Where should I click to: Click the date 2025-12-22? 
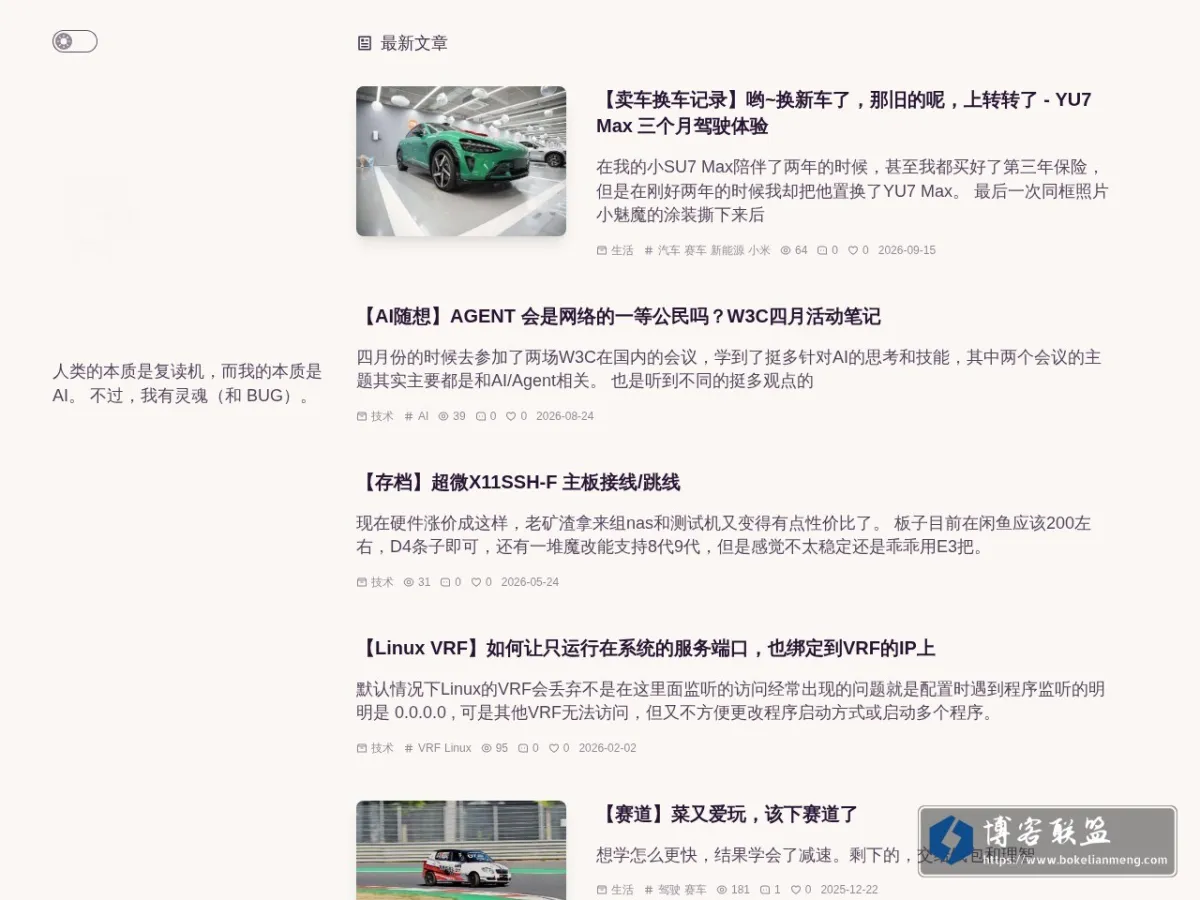point(850,890)
